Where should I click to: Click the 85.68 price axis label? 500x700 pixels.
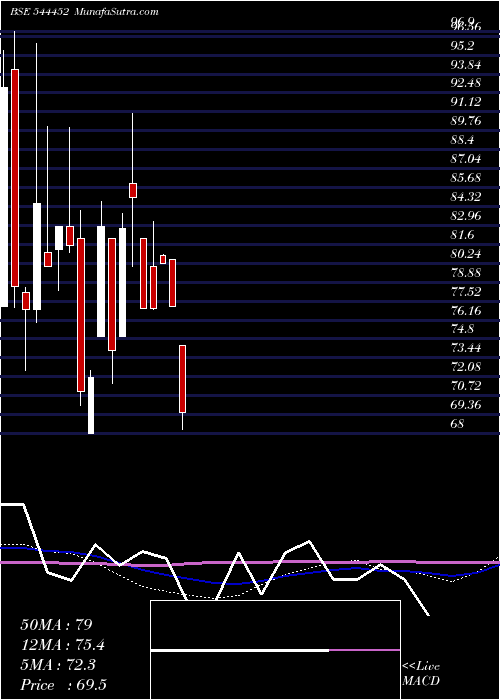(465, 179)
